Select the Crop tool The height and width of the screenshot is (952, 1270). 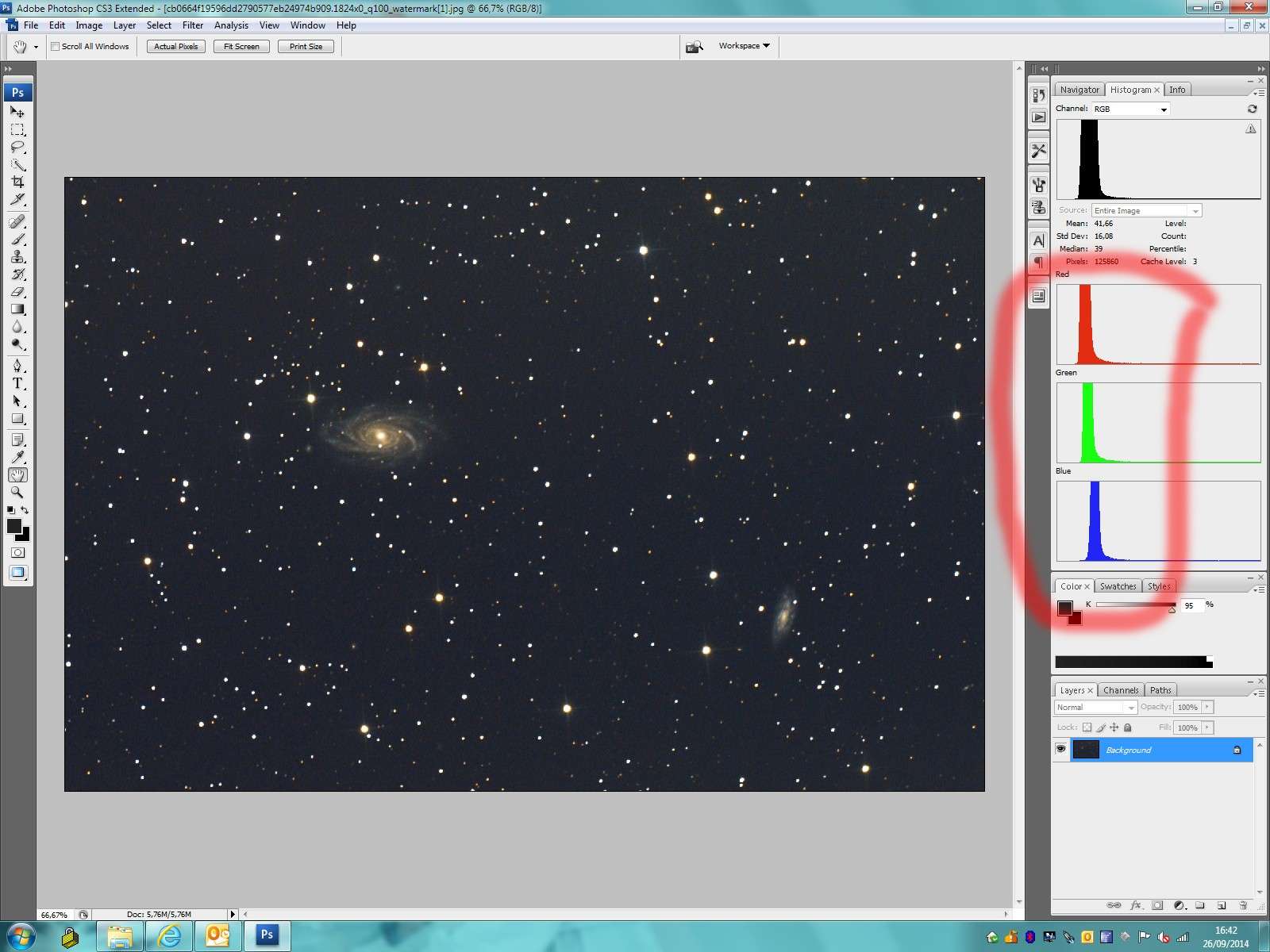(x=17, y=182)
